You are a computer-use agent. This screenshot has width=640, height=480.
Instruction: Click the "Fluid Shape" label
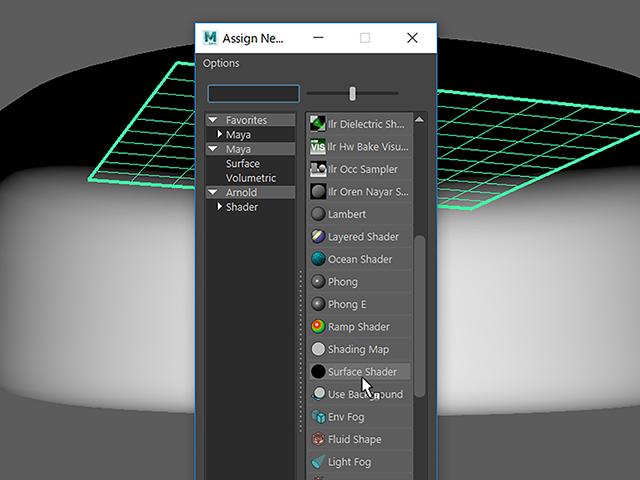355,439
